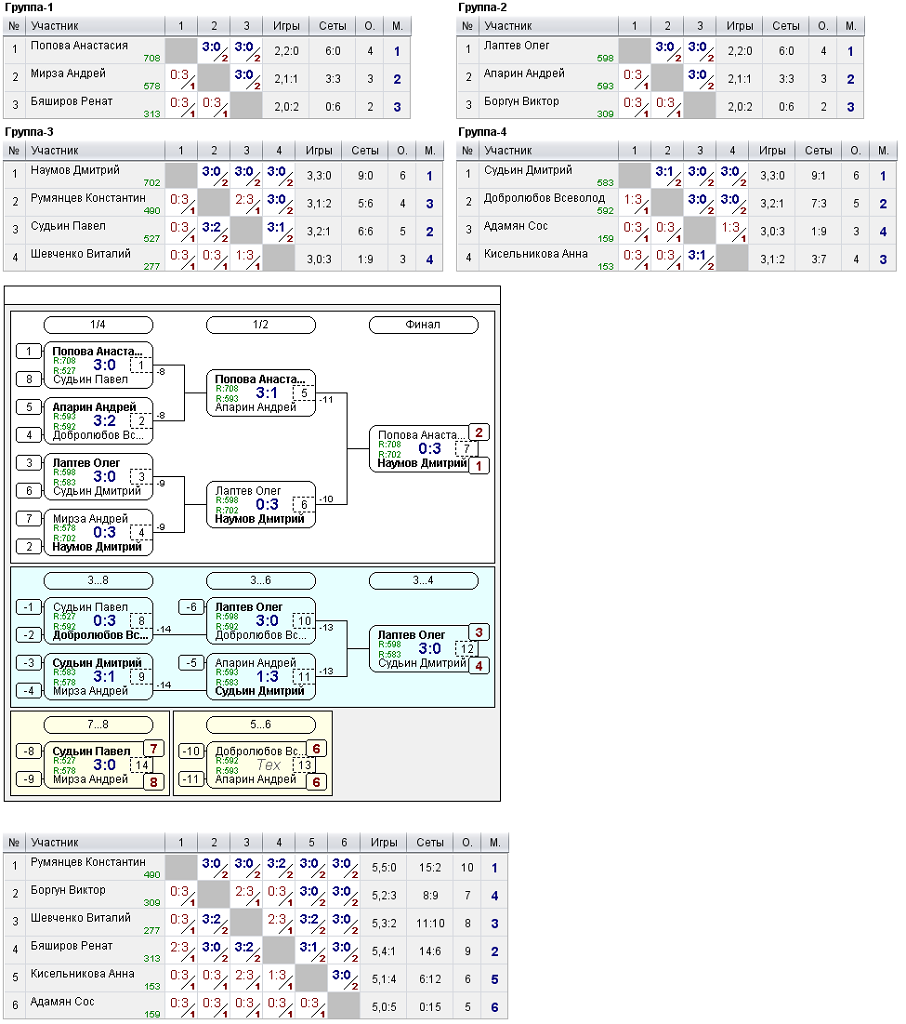Click Сеты column header in Группа-3
The height and width of the screenshot is (1024, 906).
coord(365,150)
